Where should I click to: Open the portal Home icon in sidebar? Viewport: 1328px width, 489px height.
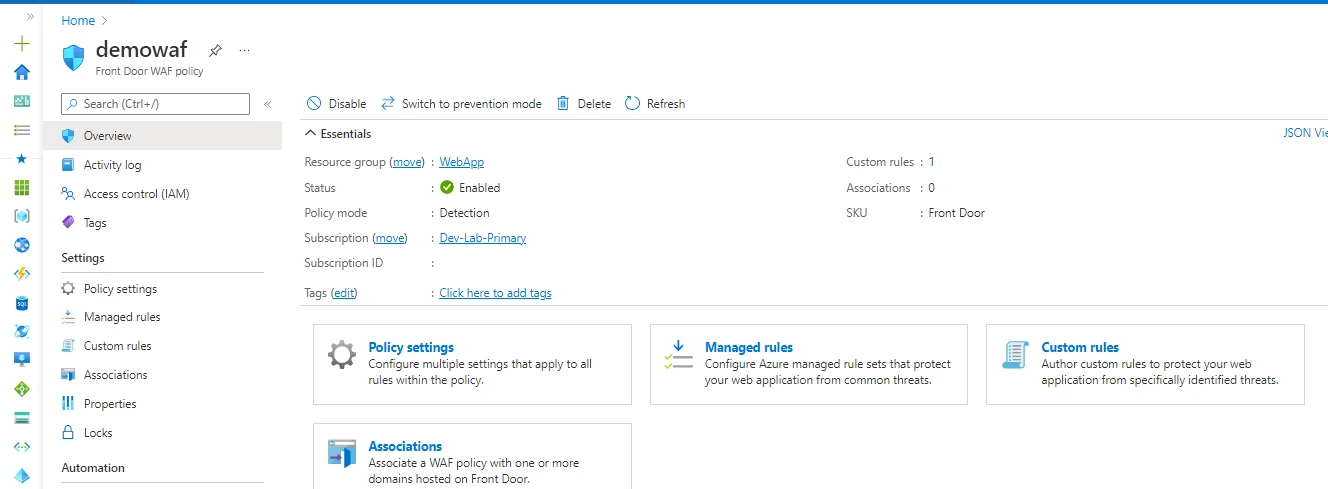click(x=22, y=72)
